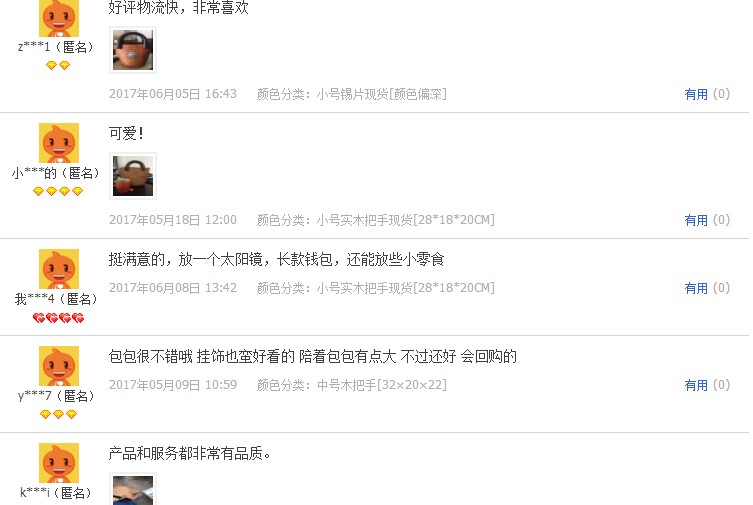Screen dimensions: 753x505
Task: Open bag photo in 好评物流快 review
Action: coord(133,50)
